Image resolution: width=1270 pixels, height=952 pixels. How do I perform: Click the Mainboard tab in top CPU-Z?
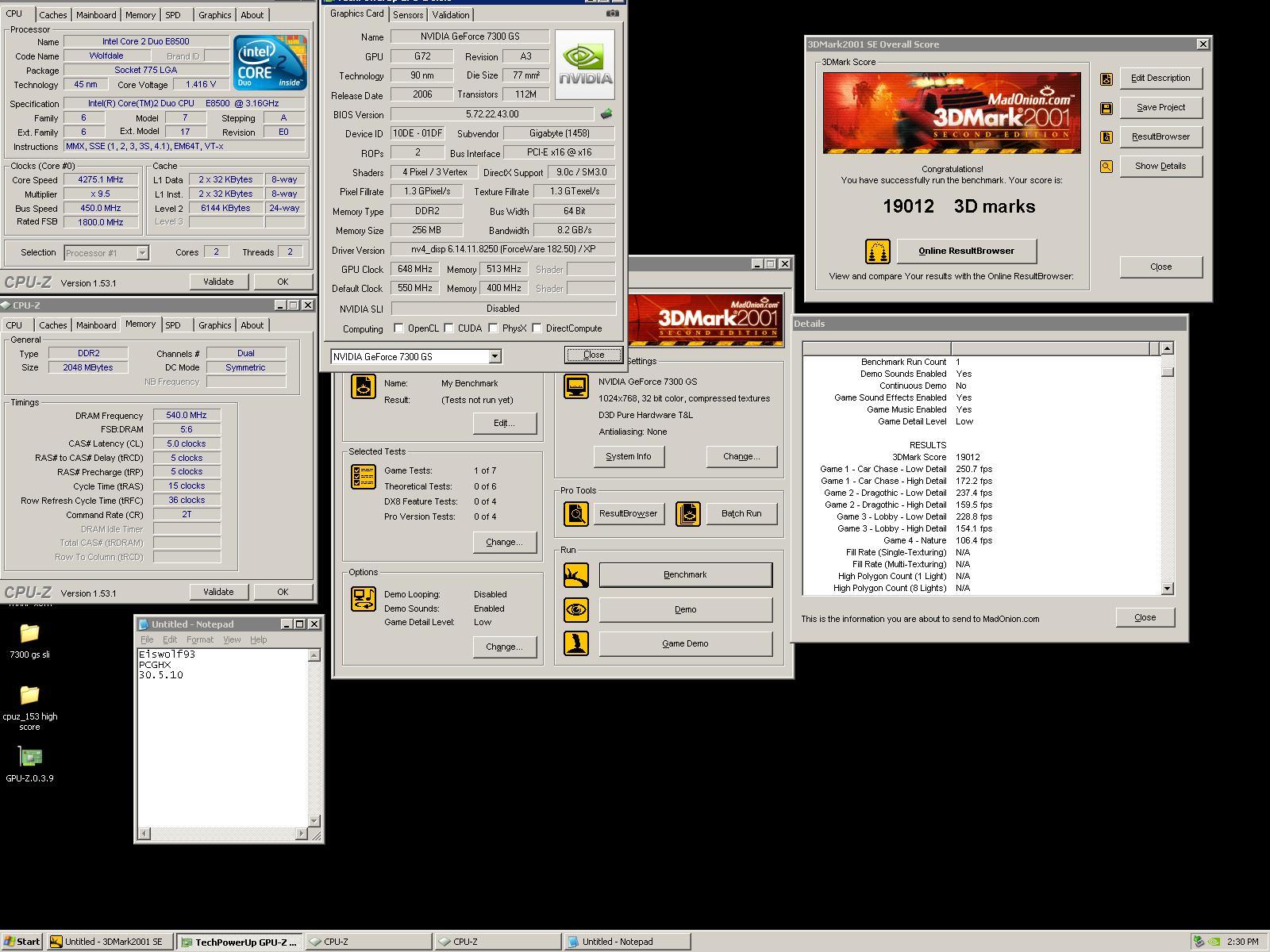coord(96,15)
